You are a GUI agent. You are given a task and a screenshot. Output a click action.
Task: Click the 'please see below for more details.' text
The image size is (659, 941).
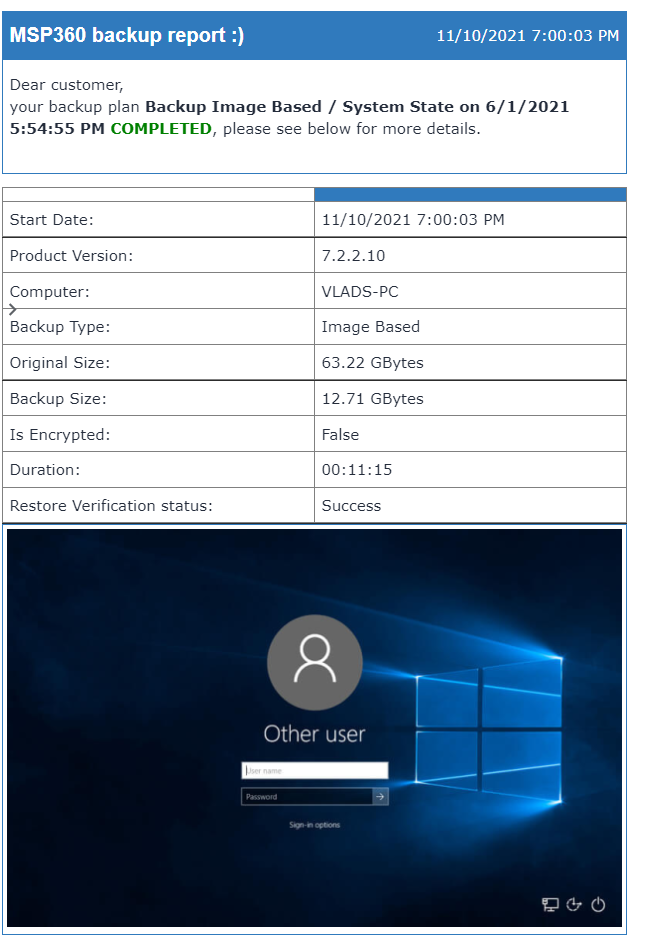(x=352, y=128)
